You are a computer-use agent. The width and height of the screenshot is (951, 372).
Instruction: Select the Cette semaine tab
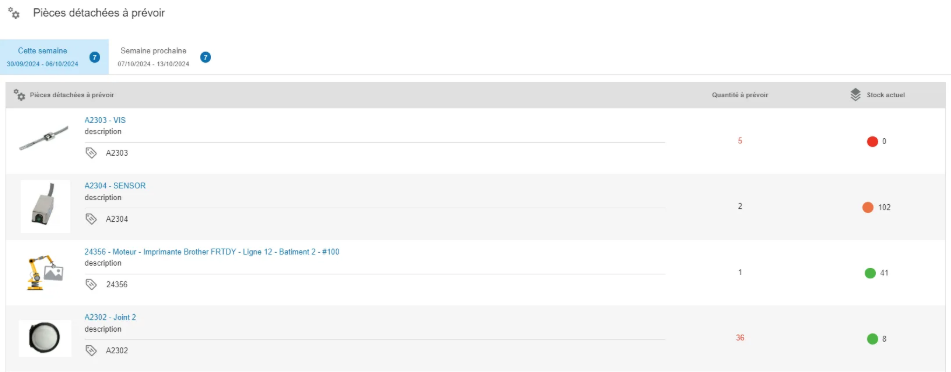(55, 57)
